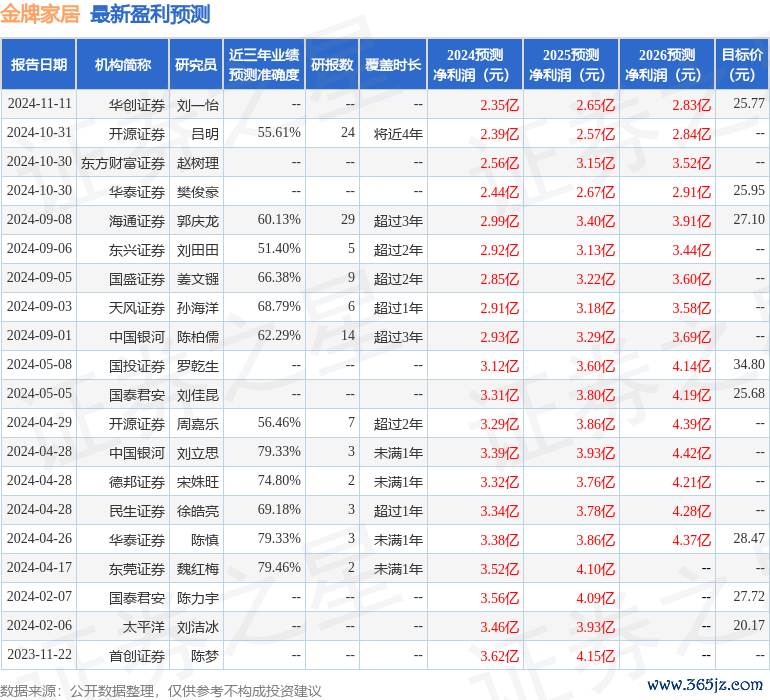The height and width of the screenshot is (700, 770).
Task: Select 东方财富证券 institution cell
Action: (x=123, y=163)
